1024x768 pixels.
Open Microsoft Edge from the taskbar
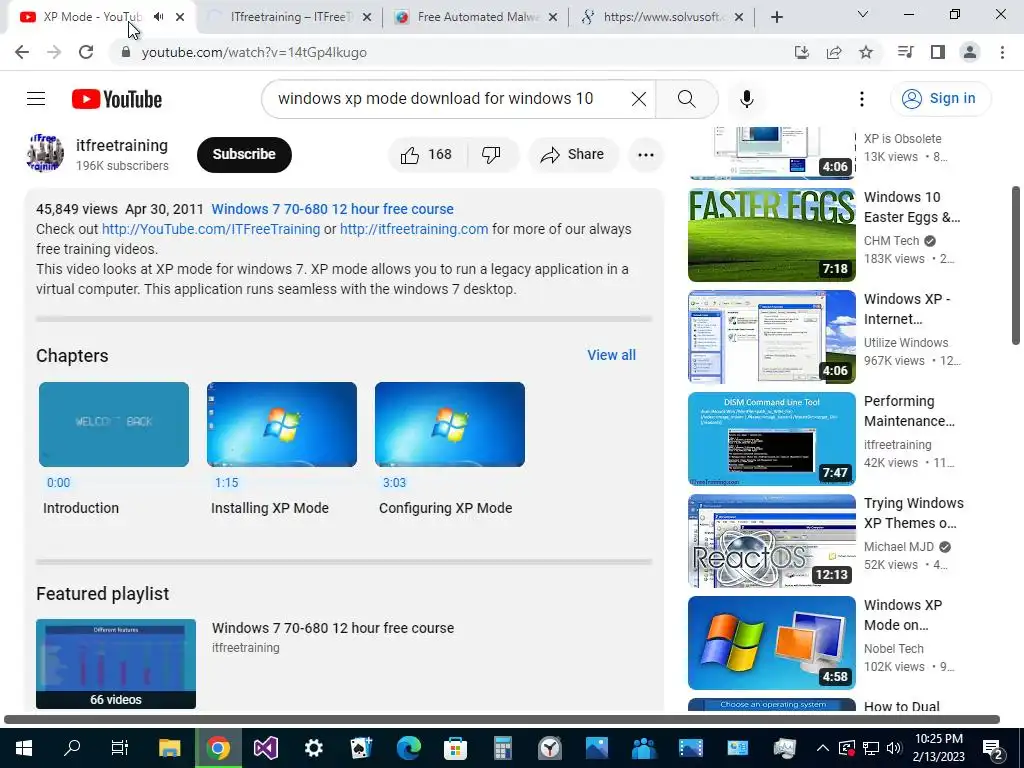coord(408,748)
